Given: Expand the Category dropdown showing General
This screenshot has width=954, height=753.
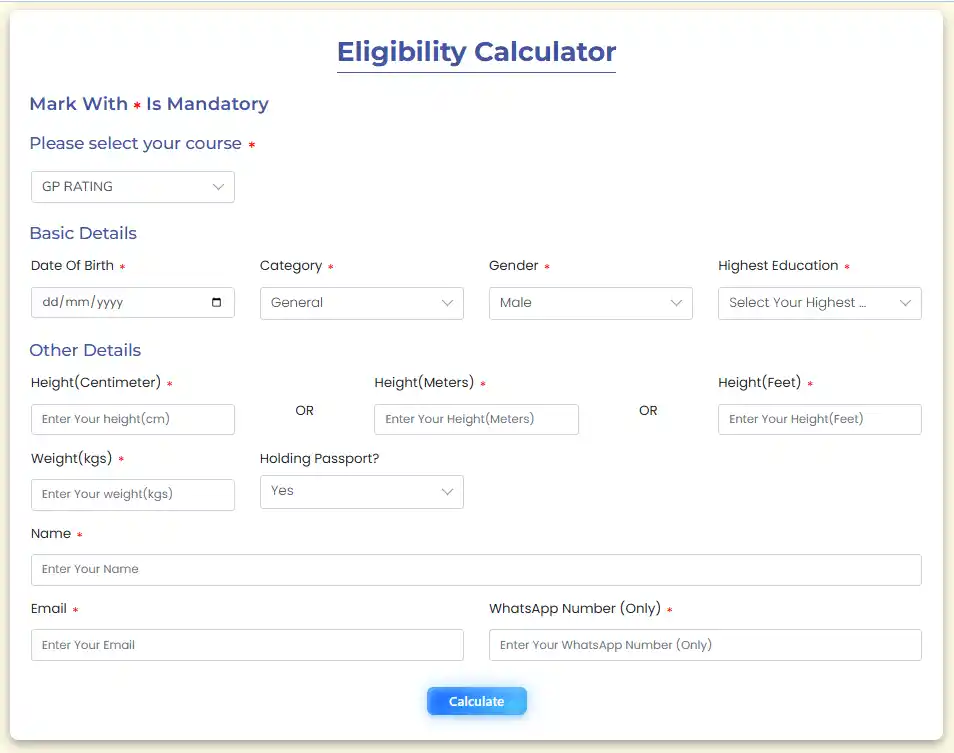Looking at the screenshot, I should (x=361, y=303).
